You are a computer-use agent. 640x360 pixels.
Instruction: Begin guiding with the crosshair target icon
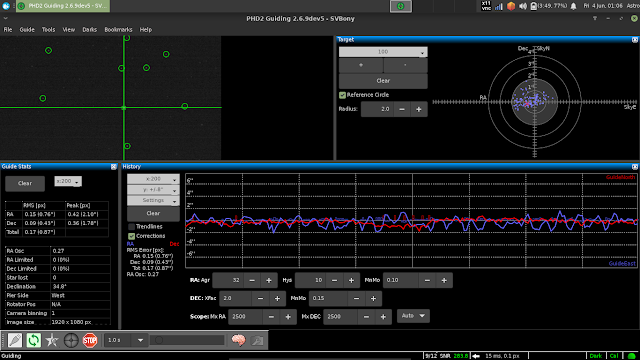[71, 340]
